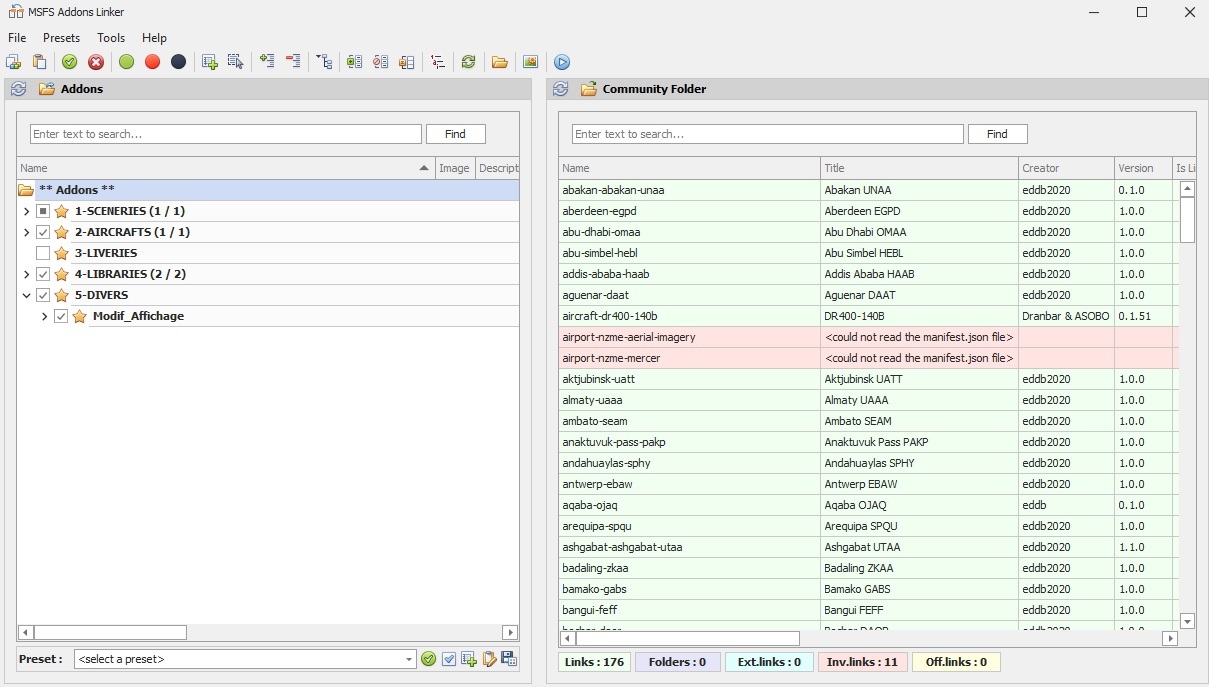
Task: Collapse the 5-DIVERS tree node
Action: coord(26,295)
